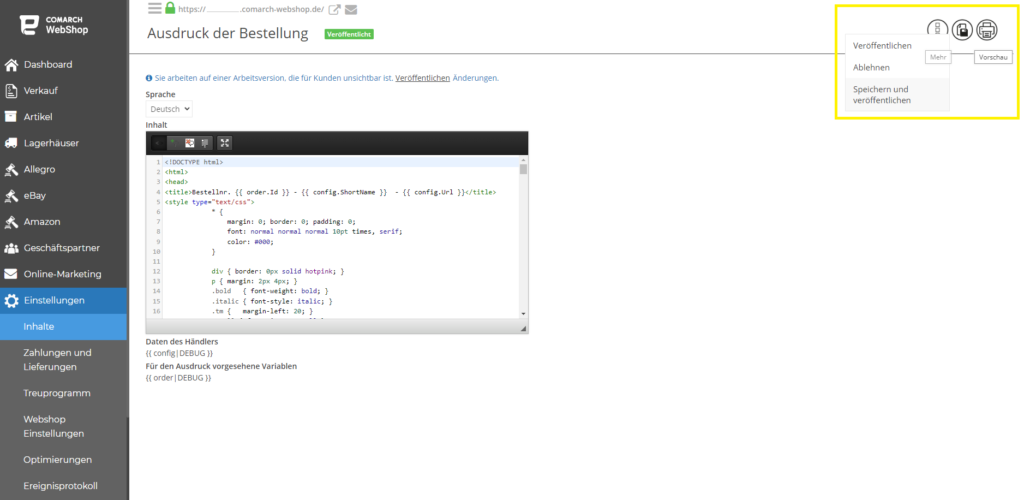Screen dimensions: 1024x500
Task: Click the '{{ config|DEBUG }}' text
Action: tap(179, 353)
